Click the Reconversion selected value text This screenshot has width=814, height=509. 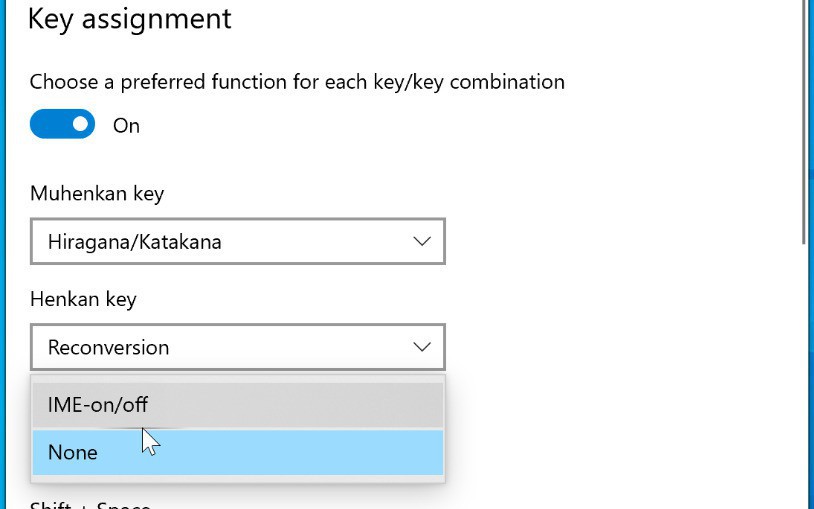point(108,348)
